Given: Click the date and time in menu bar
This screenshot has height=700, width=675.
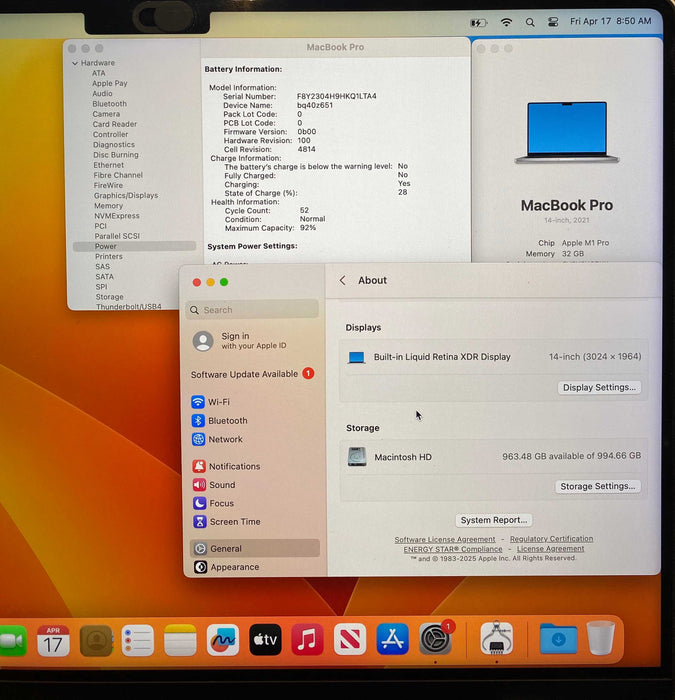Looking at the screenshot, I should click(610, 21).
